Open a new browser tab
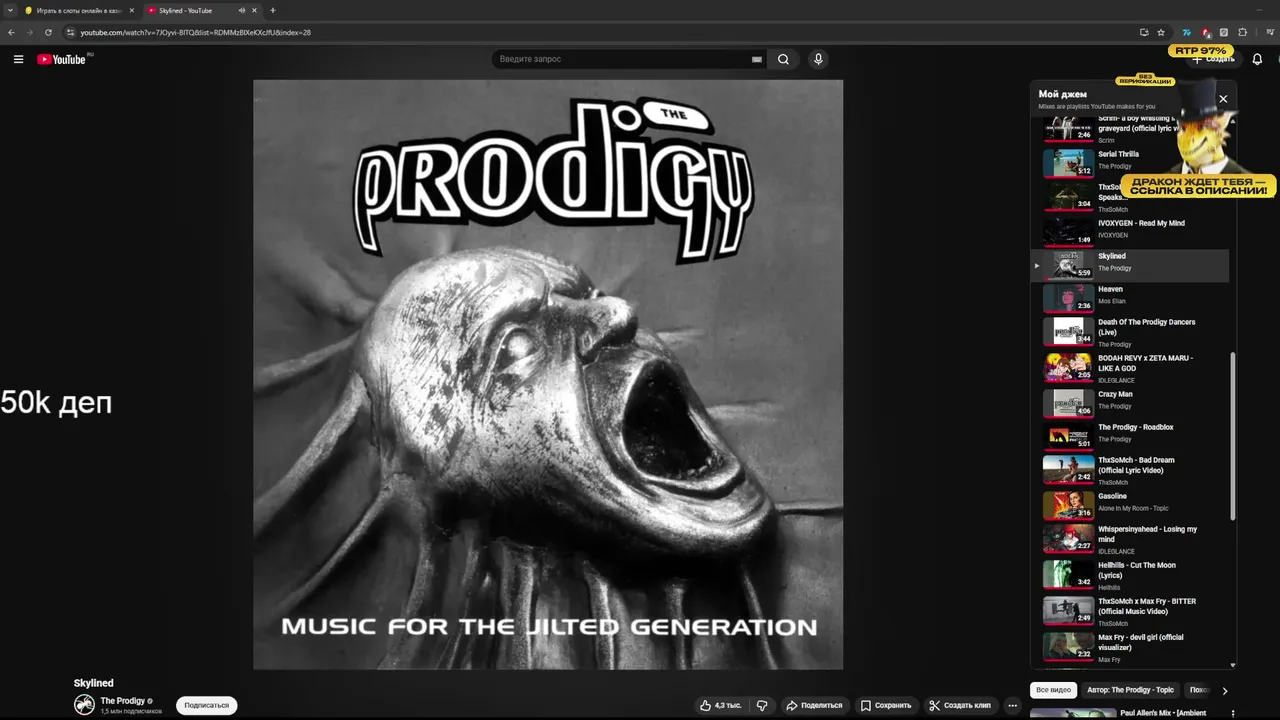 click(x=273, y=10)
